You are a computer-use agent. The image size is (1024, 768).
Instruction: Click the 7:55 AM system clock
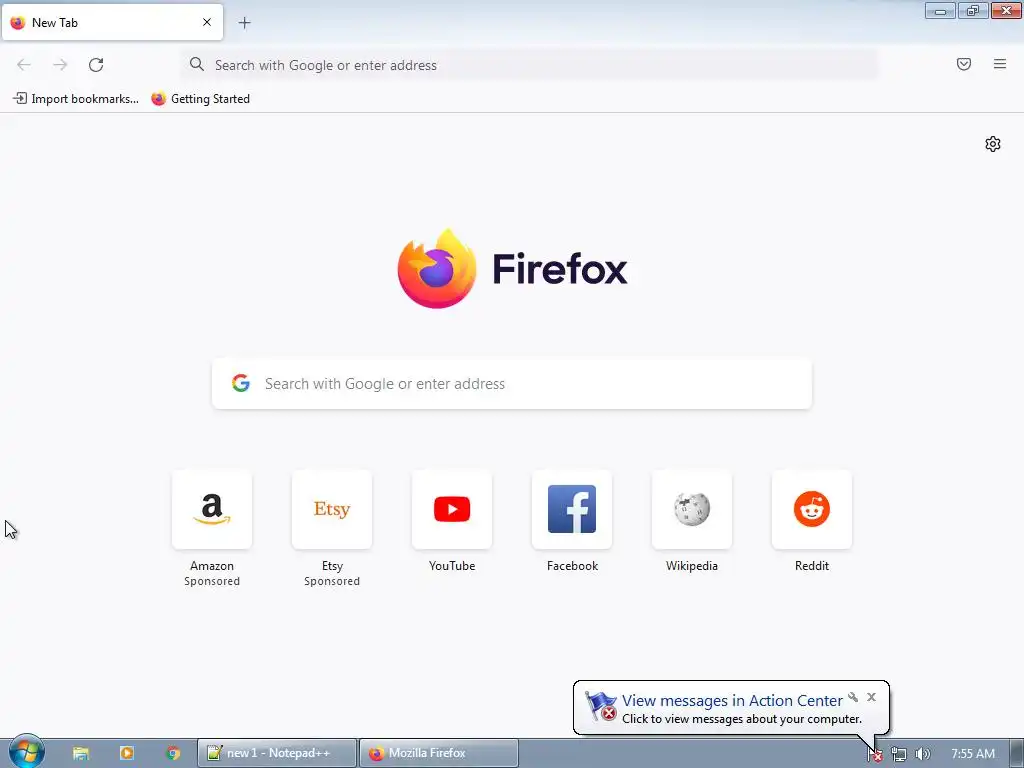[x=973, y=754]
